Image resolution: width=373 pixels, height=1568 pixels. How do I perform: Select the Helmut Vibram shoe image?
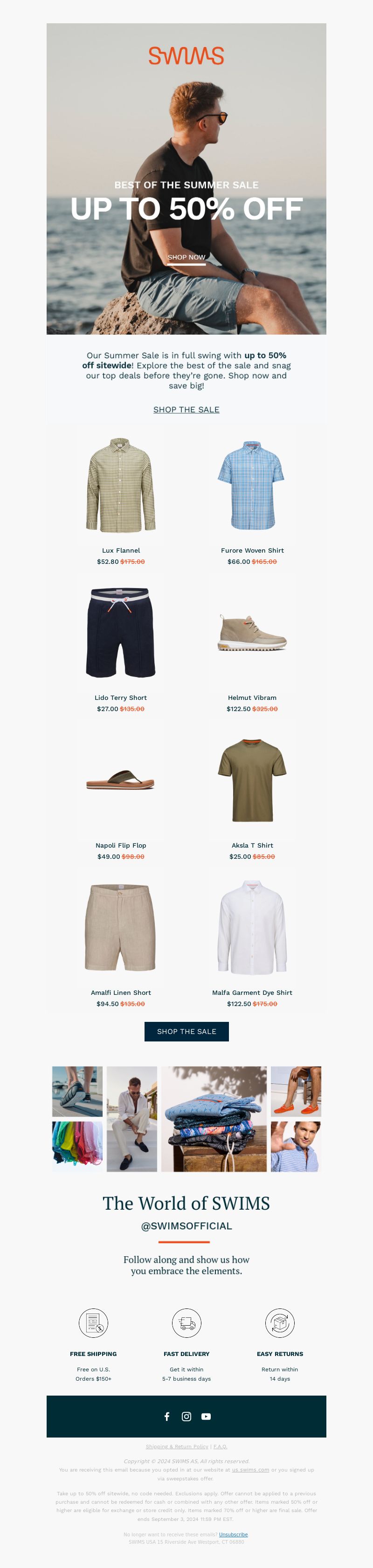pyautogui.click(x=252, y=632)
